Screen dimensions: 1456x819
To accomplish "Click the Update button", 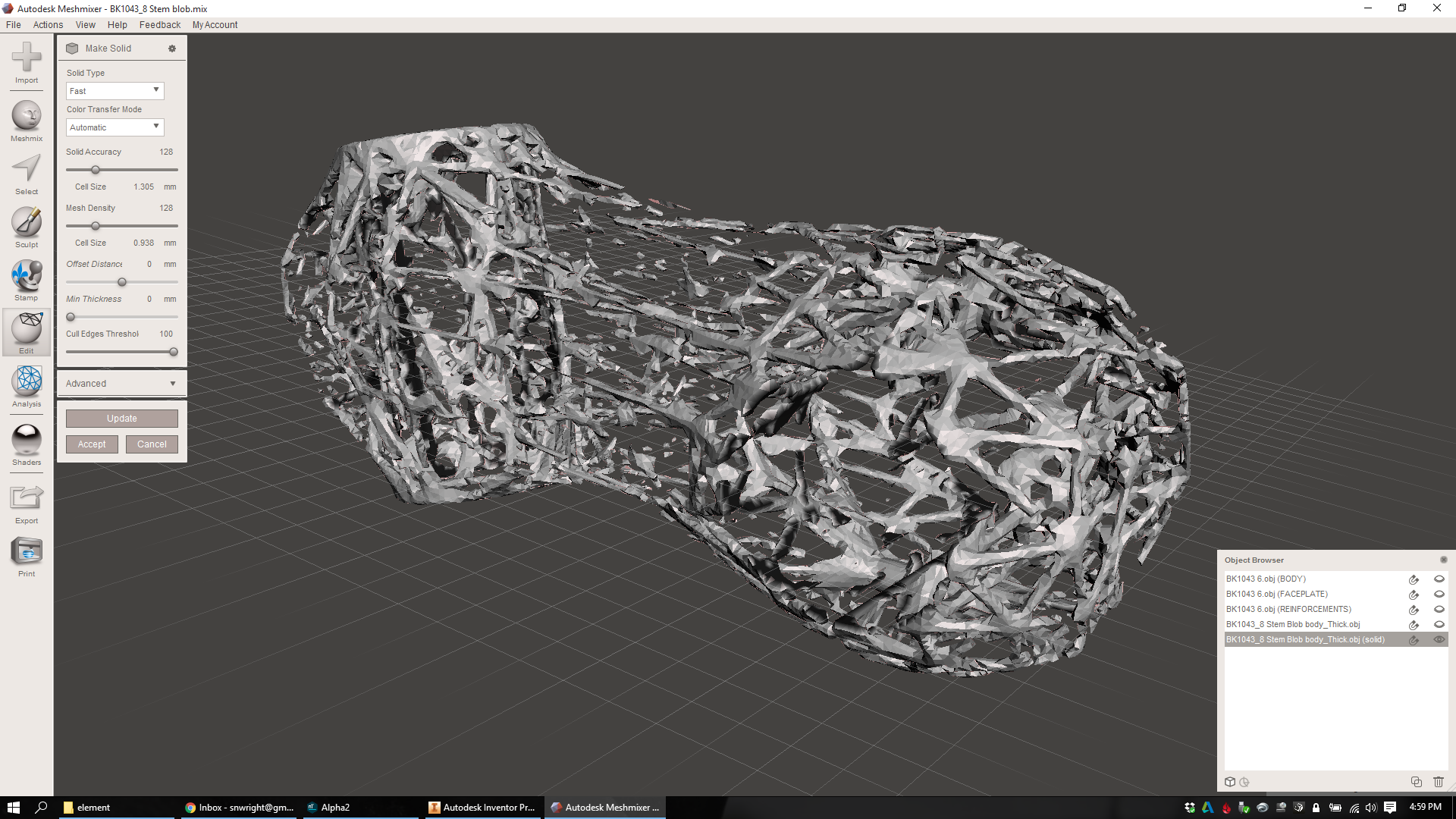I will coord(121,419).
